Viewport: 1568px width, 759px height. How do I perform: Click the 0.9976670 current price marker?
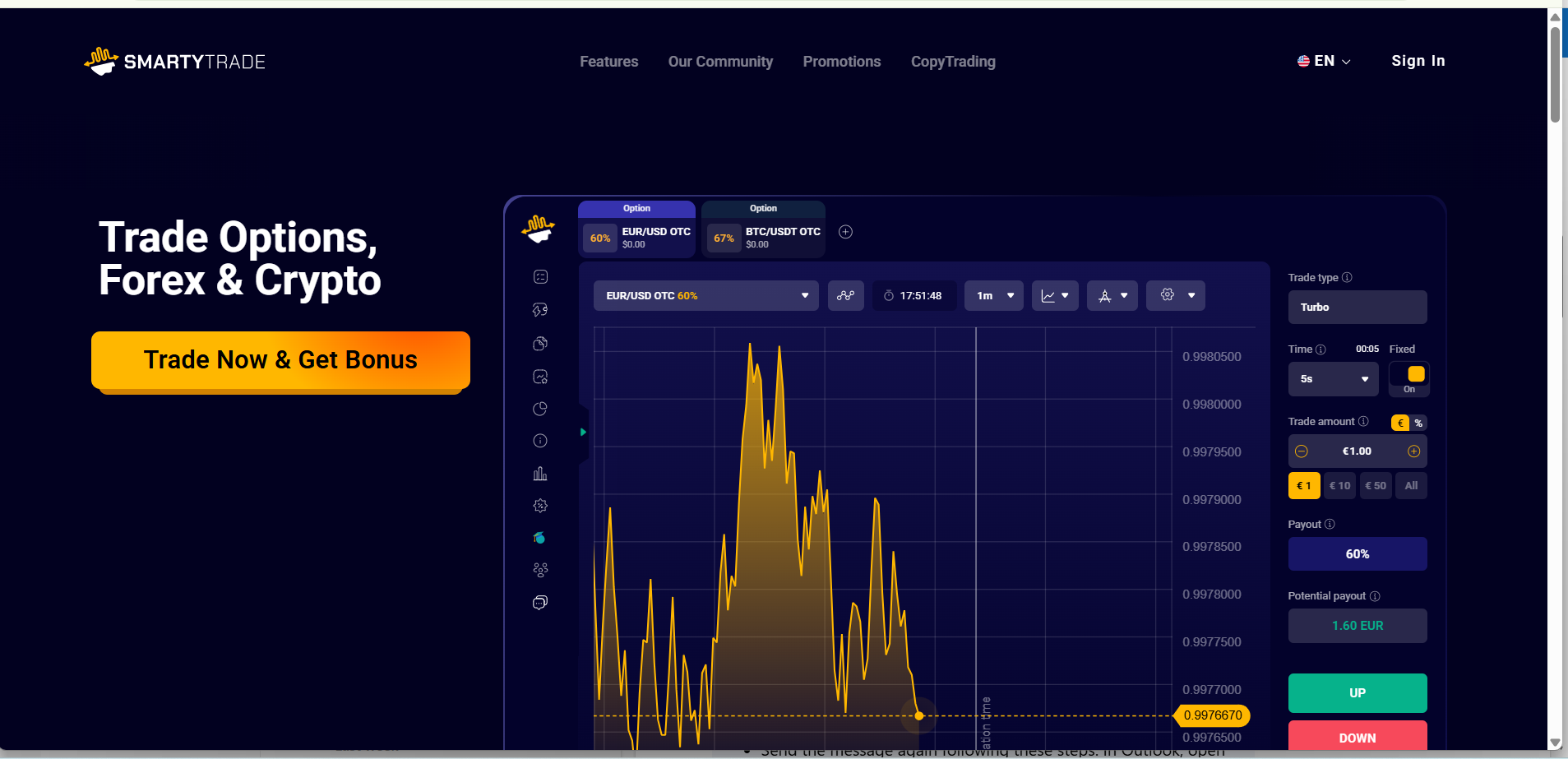[x=1213, y=715]
